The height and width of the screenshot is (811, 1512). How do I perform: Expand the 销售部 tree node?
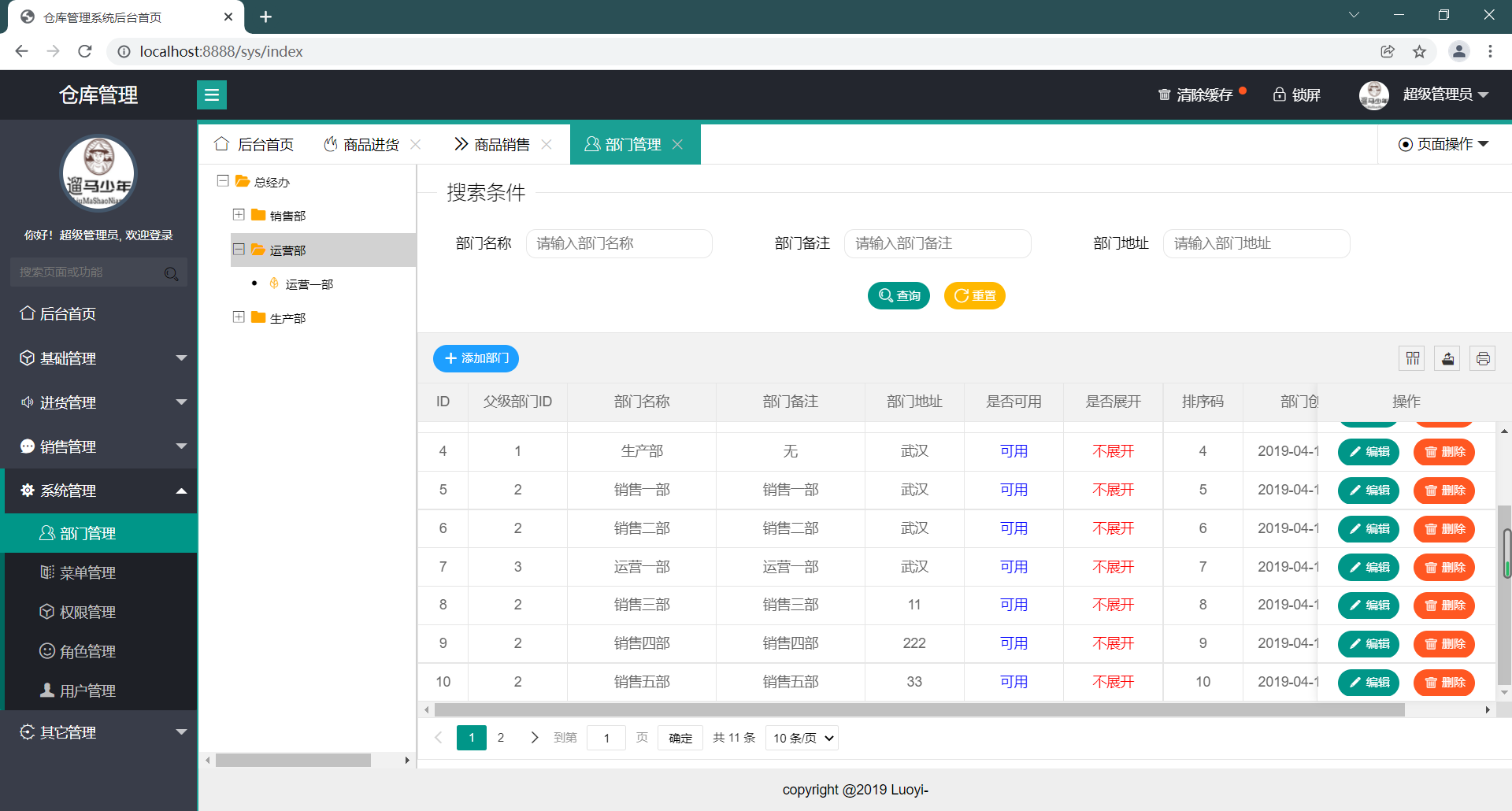click(x=239, y=214)
